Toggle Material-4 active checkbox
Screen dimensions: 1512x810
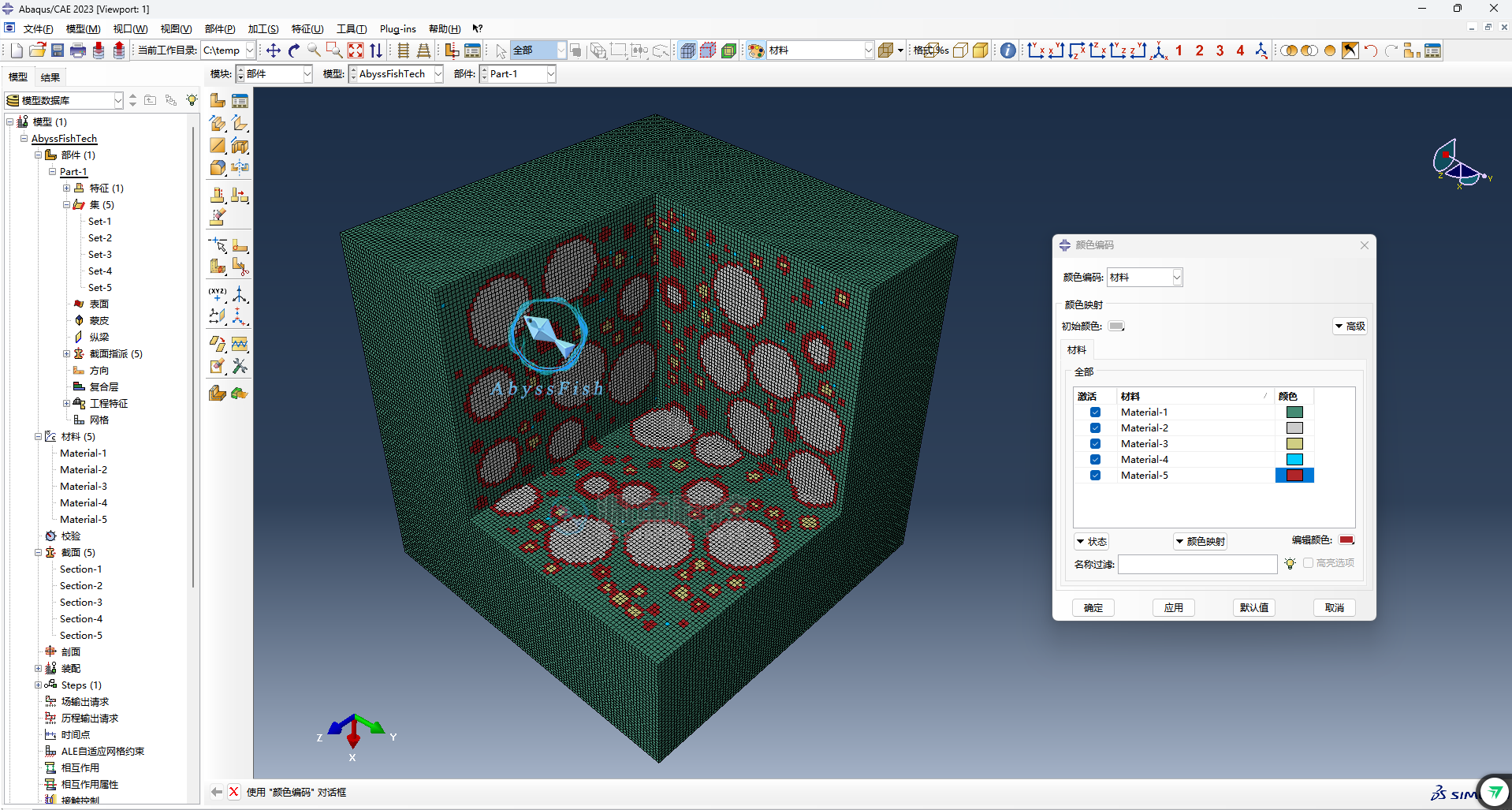coord(1095,460)
